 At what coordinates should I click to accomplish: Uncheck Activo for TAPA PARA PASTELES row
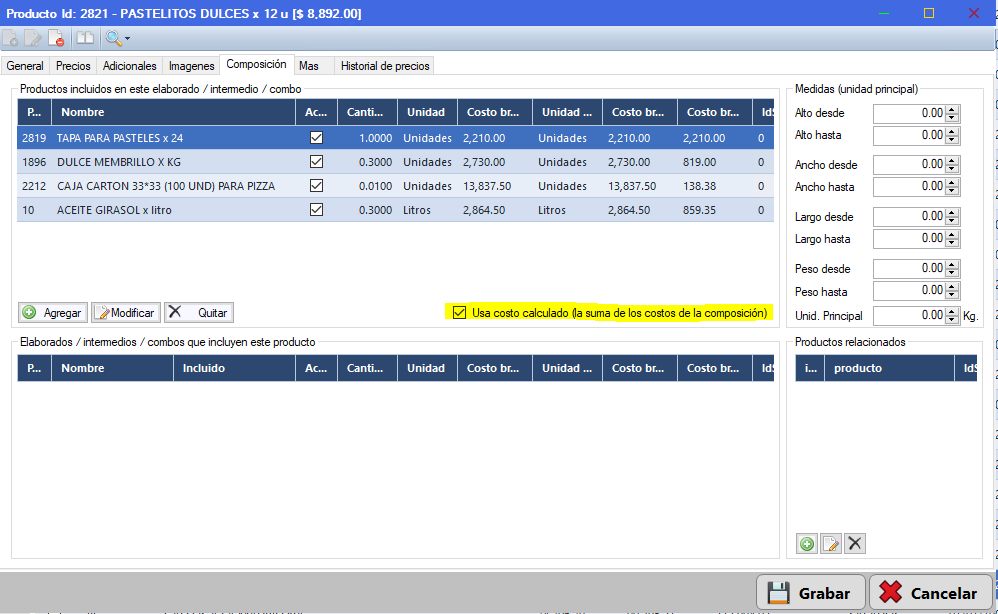point(316,137)
